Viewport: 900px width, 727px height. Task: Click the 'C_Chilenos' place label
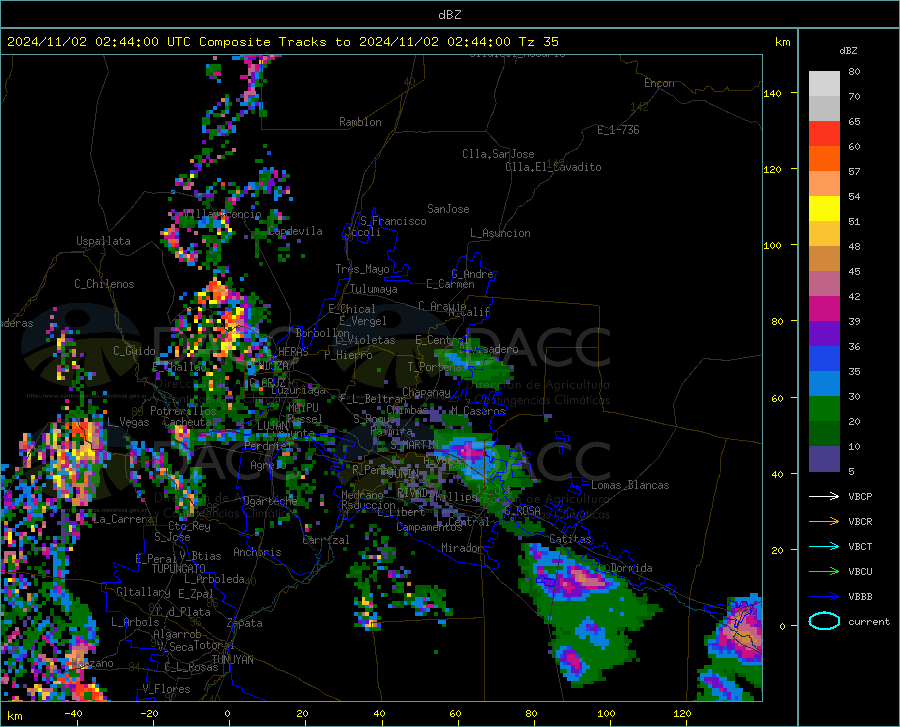point(104,284)
